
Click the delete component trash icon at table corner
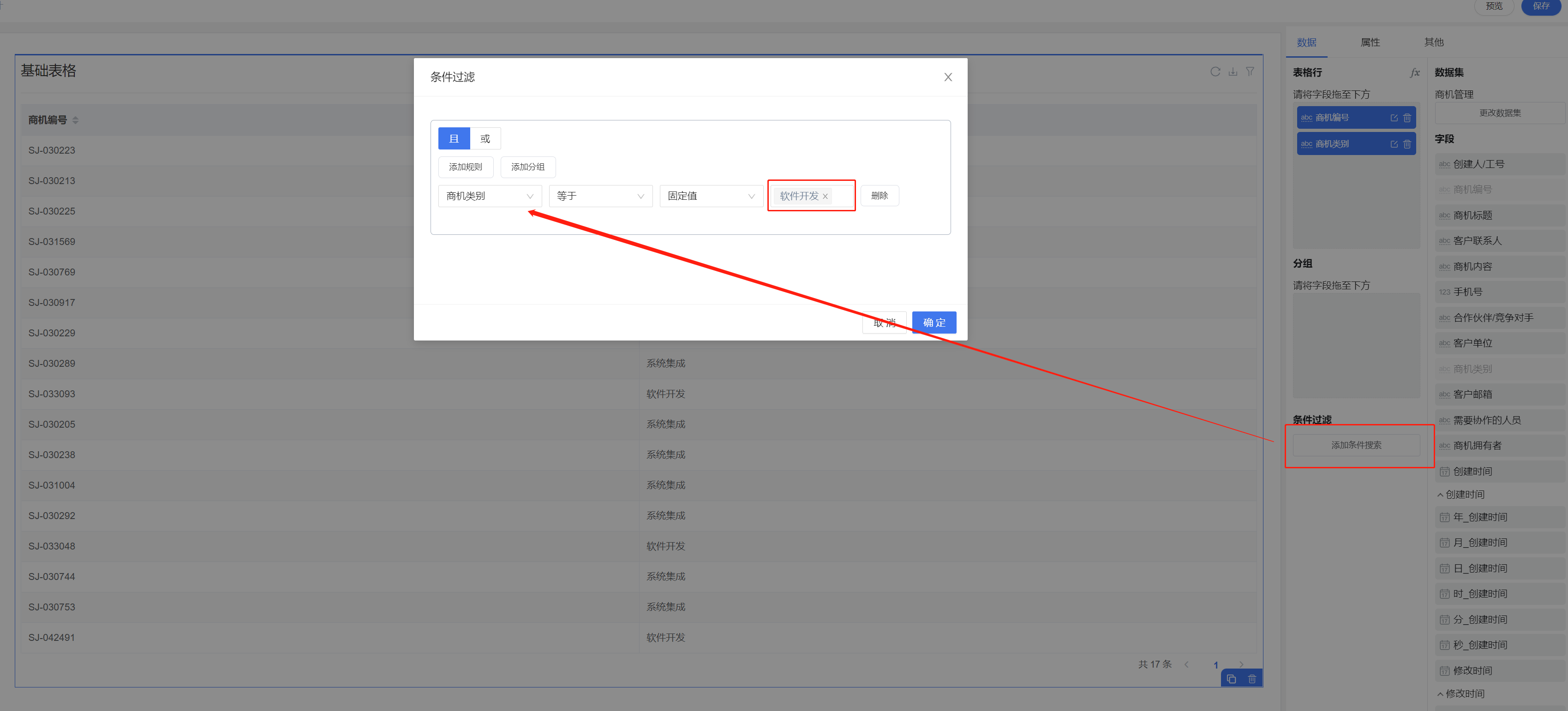(1251, 679)
